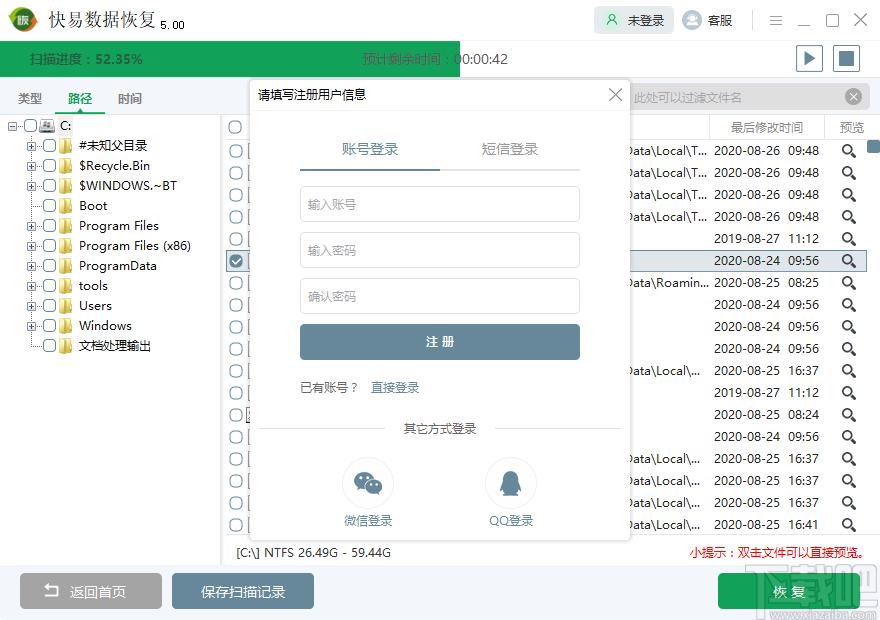Check the C: drive checkbox
The image size is (880, 620).
(30, 126)
